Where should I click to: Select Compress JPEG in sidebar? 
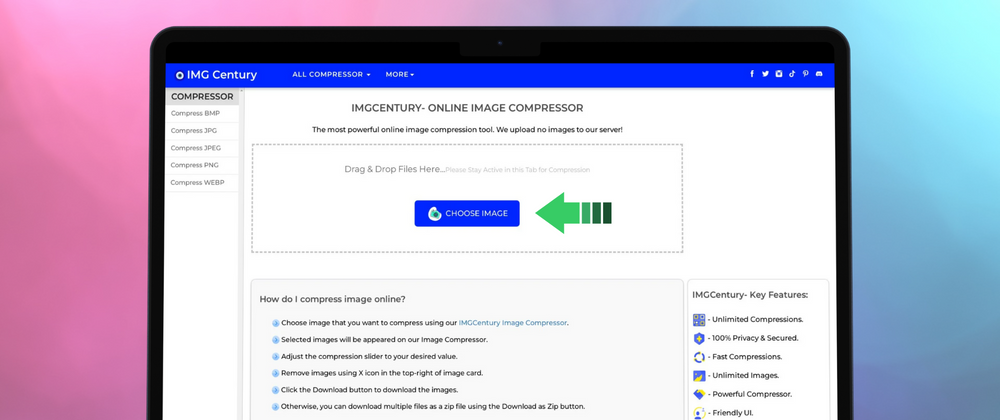[202, 148]
